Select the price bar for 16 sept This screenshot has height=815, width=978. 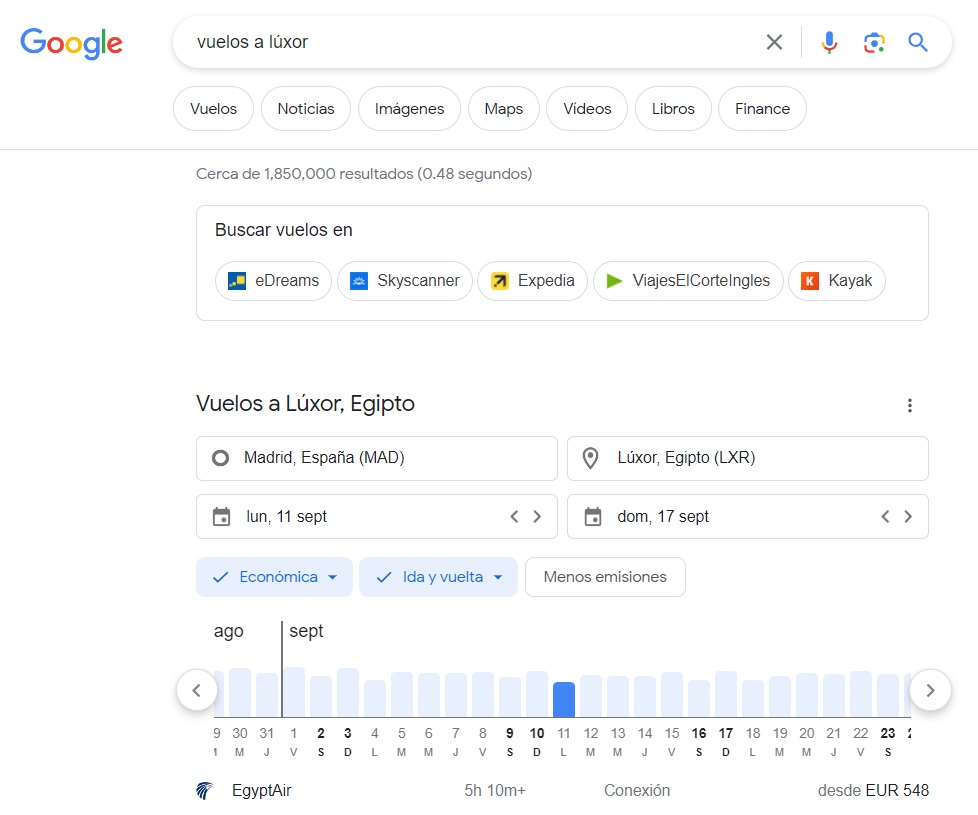(699, 698)
